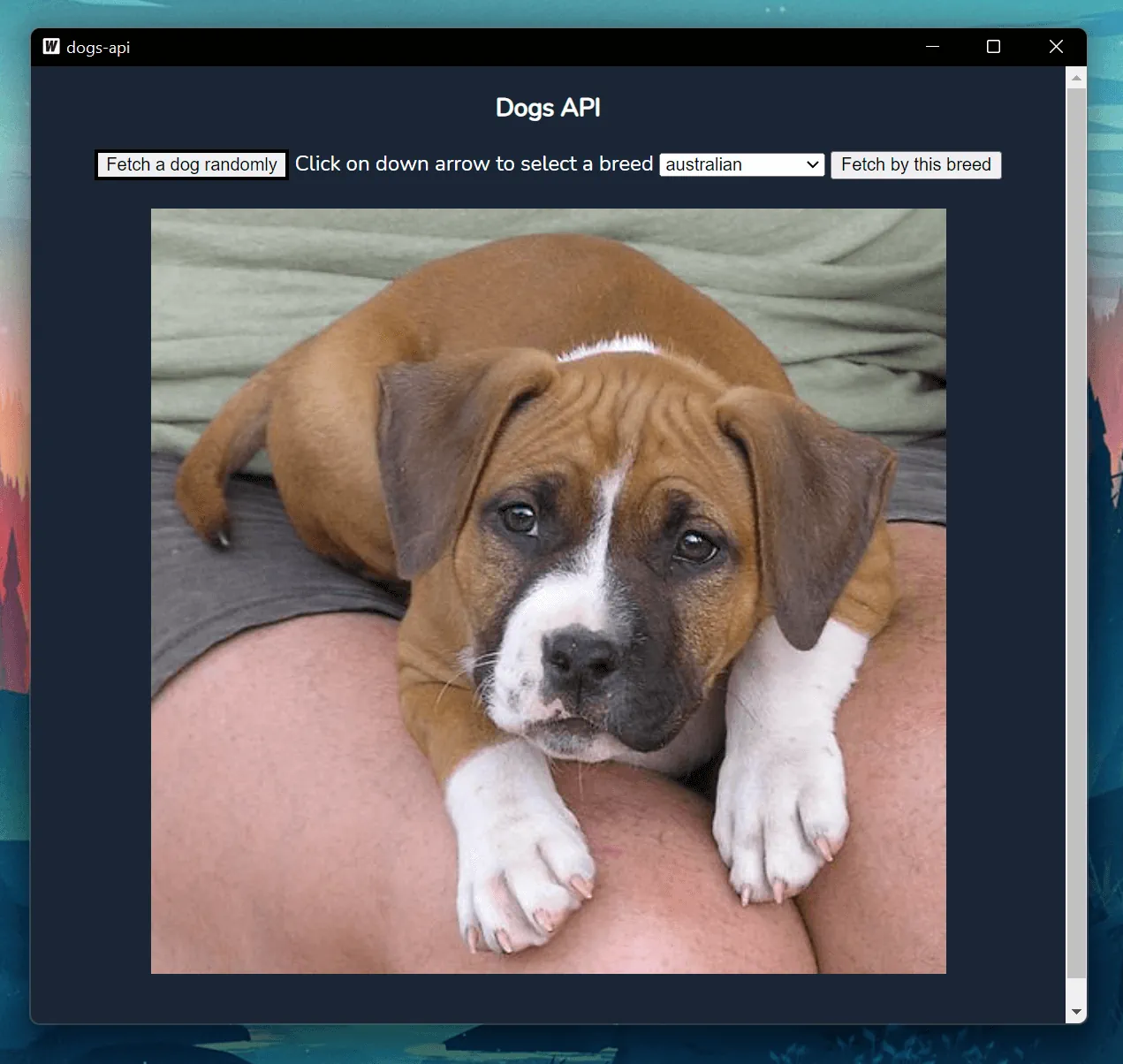Minimize the dogs-api window
Screen dimensions: 1123x1064
click(x=932, y=47)
